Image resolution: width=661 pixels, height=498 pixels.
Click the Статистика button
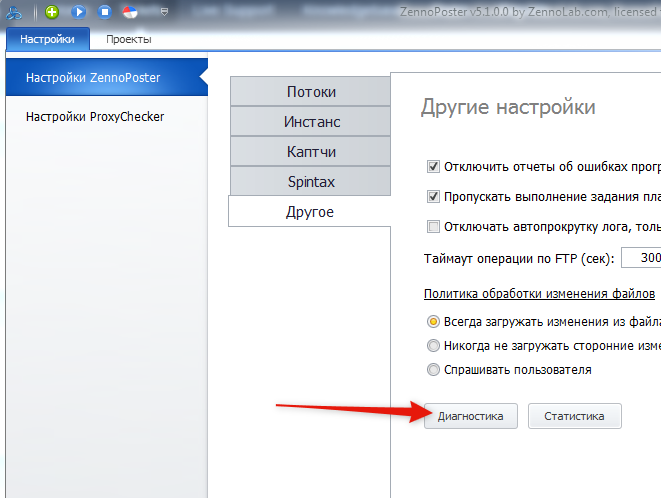coord(574,416)
